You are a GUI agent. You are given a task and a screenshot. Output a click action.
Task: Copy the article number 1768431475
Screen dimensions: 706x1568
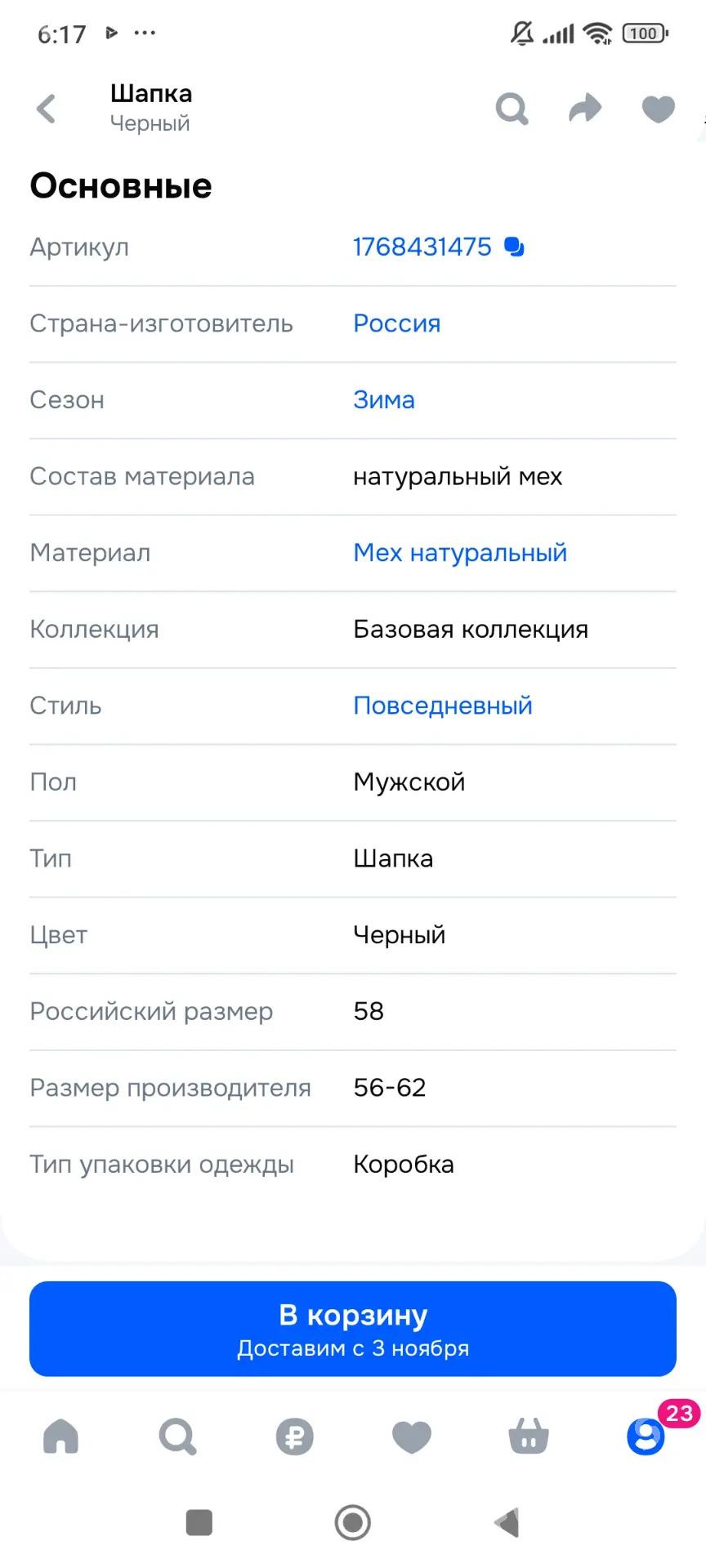(515, 247)
